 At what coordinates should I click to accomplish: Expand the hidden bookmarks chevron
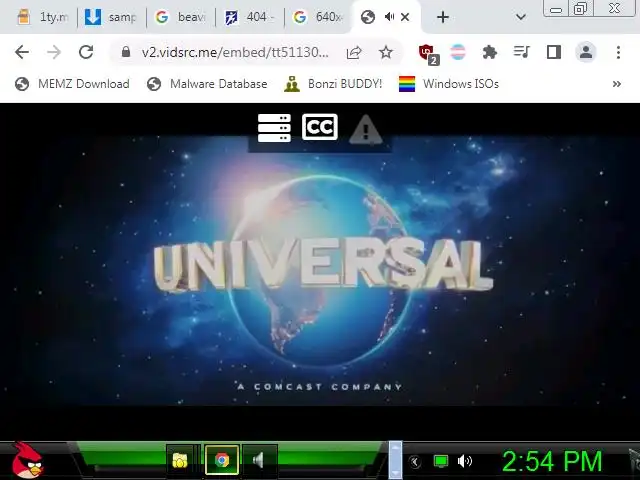coord(617,84)
